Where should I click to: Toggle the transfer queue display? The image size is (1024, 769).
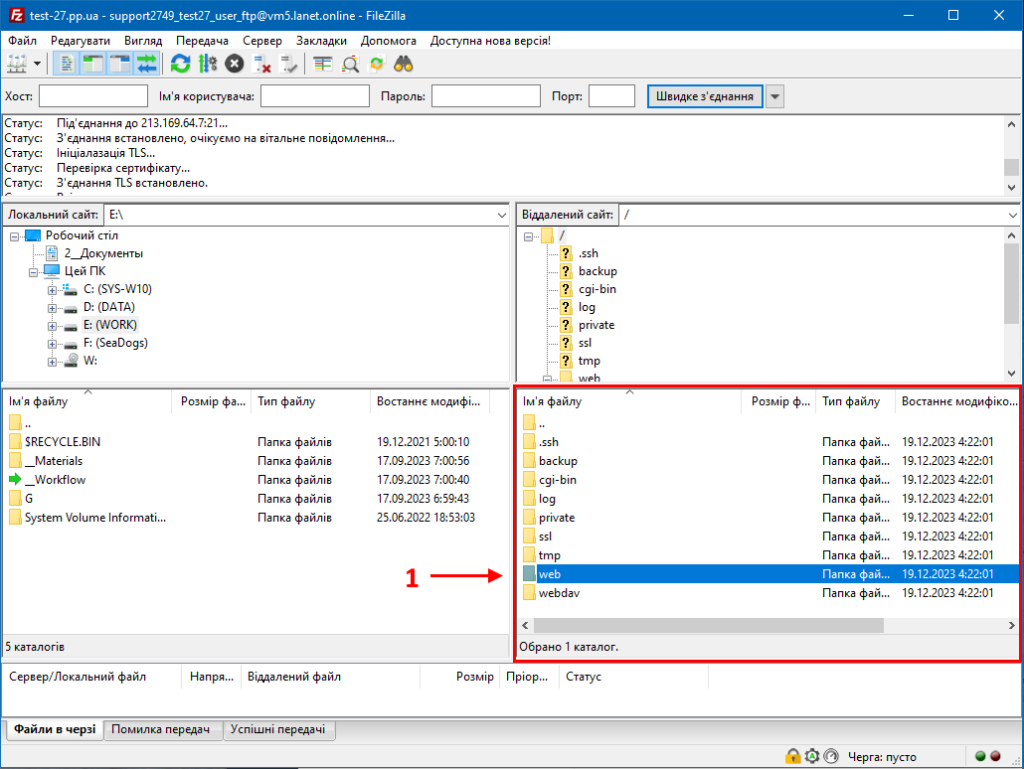click(147, 64)
